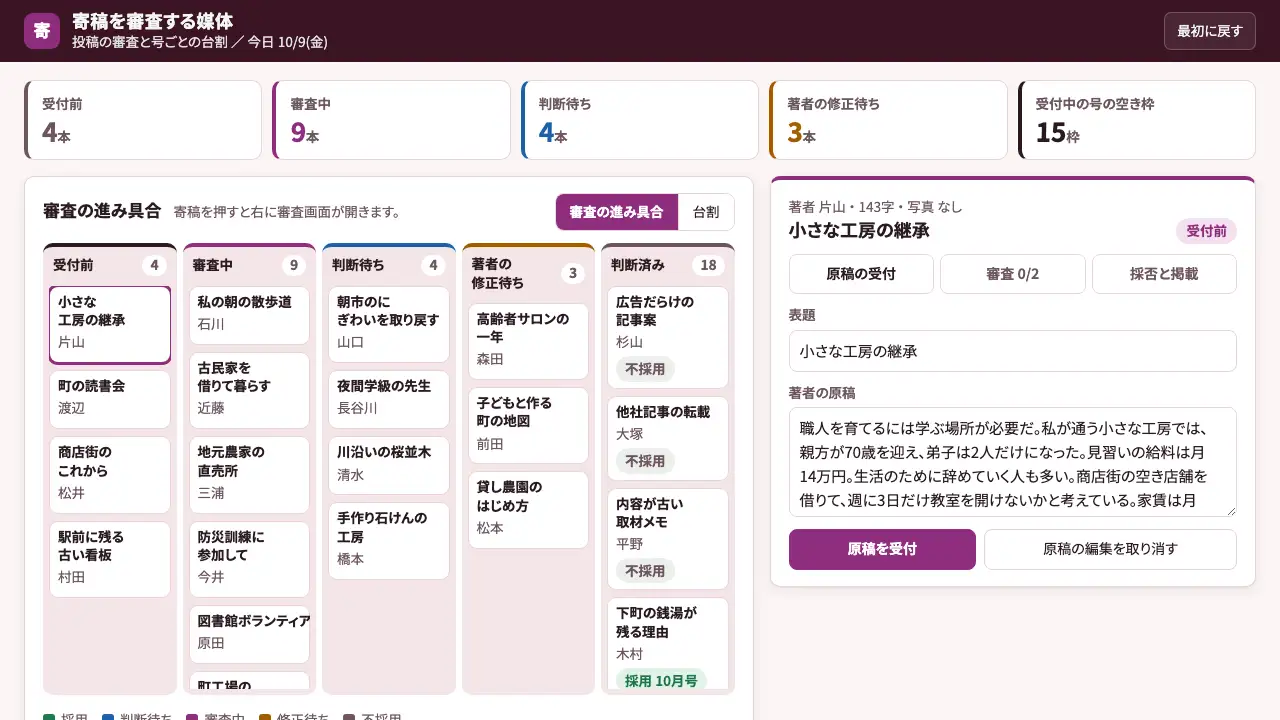Choose the 防災訓練に参加して card by 今井
The width and height of the screenshot is (1280, 720).
click(x=249, y=559)
